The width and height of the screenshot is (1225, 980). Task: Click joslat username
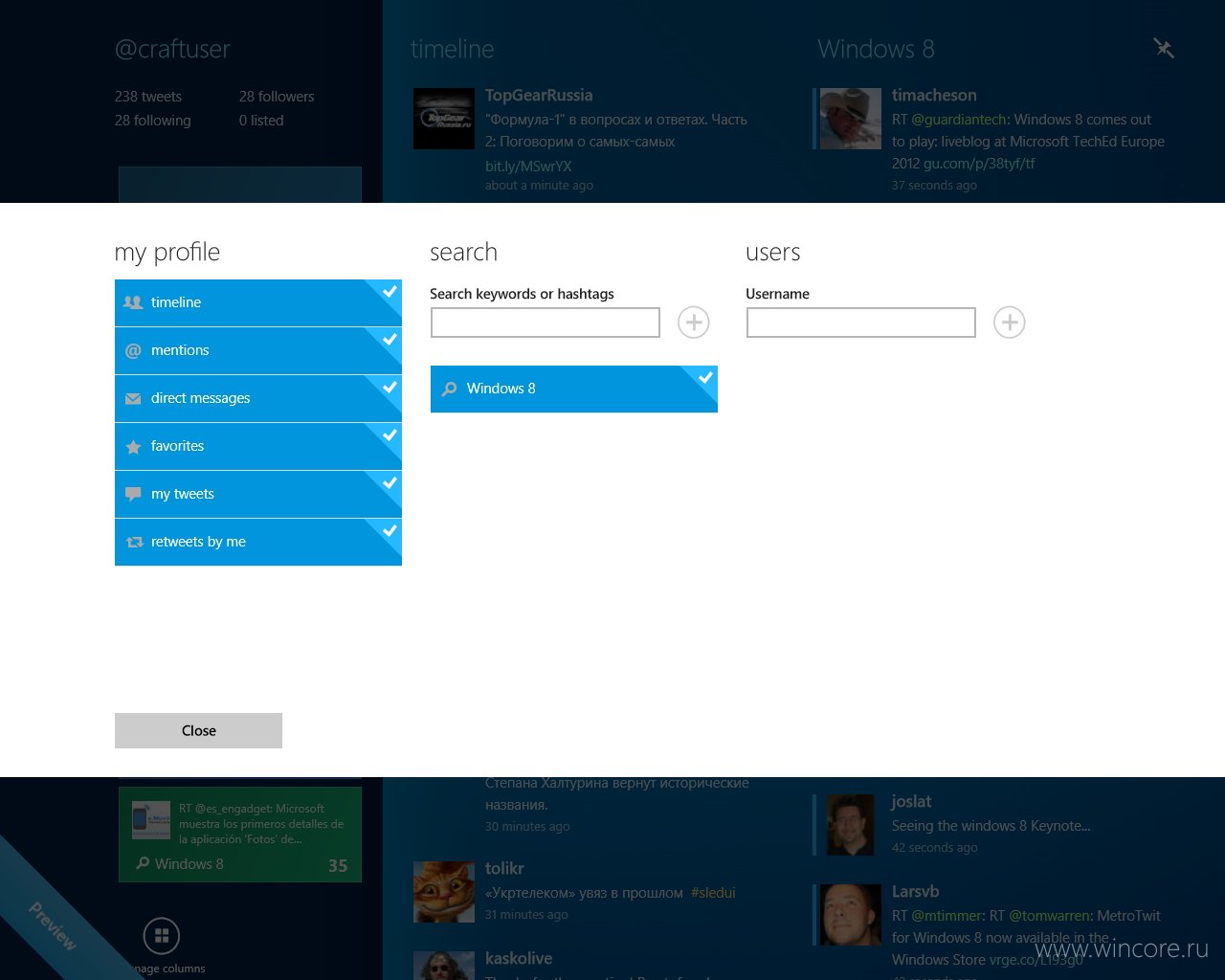point(911,802)
